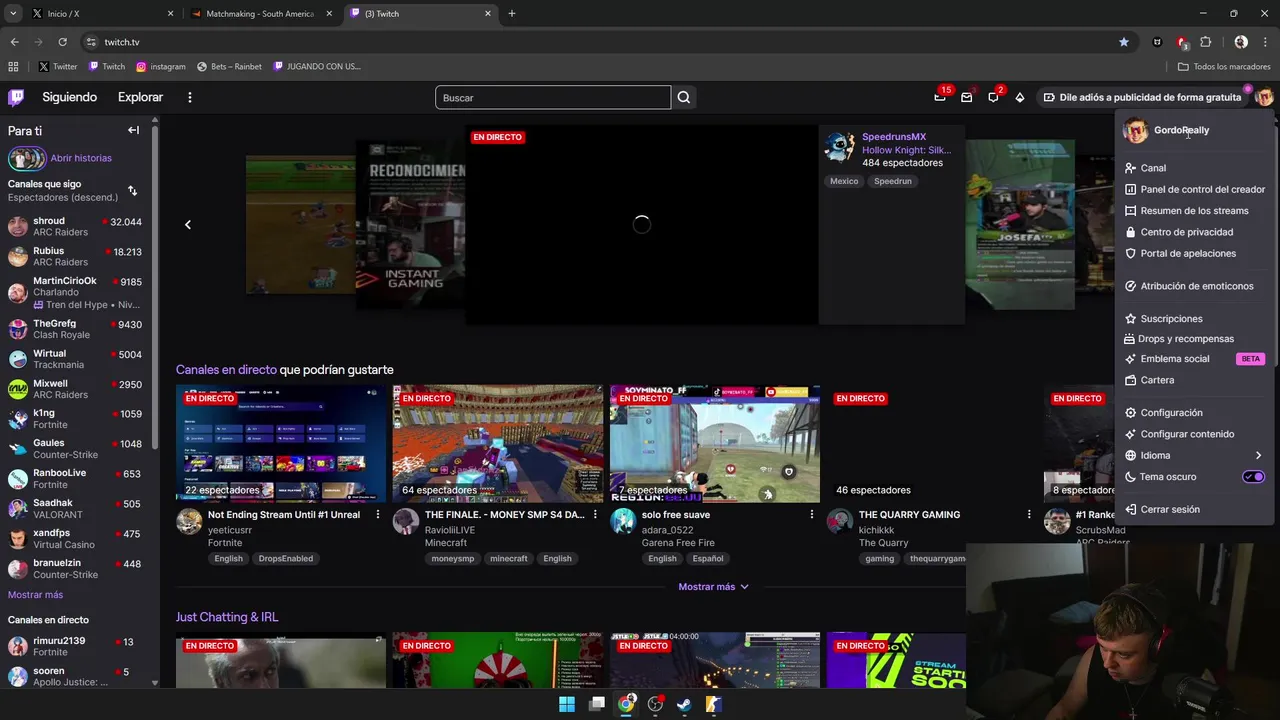
Task: Click Mostrar más in the sidebar
Action: click(35, 595)
